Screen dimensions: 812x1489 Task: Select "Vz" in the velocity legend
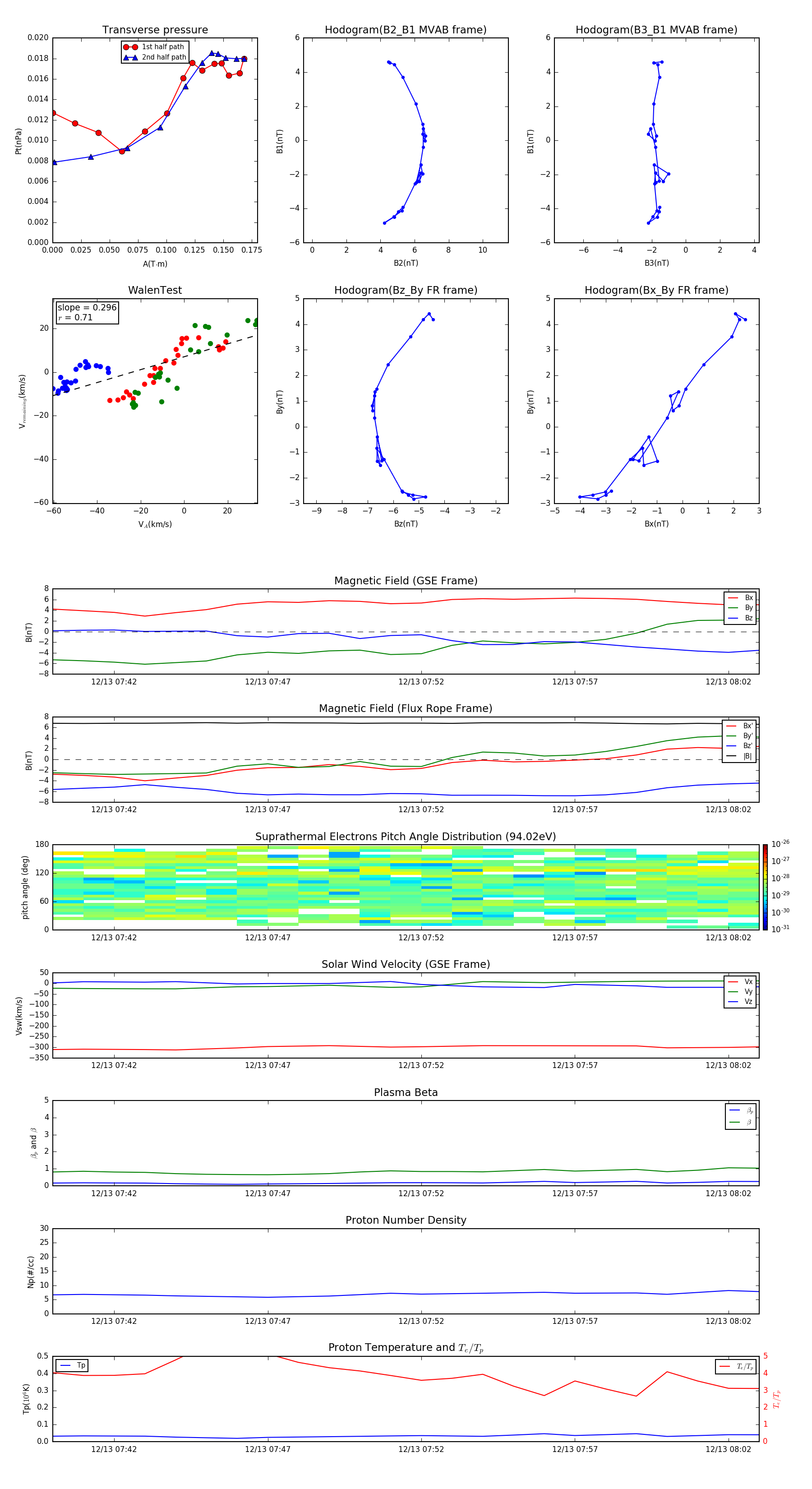(x=740, y=1002)
